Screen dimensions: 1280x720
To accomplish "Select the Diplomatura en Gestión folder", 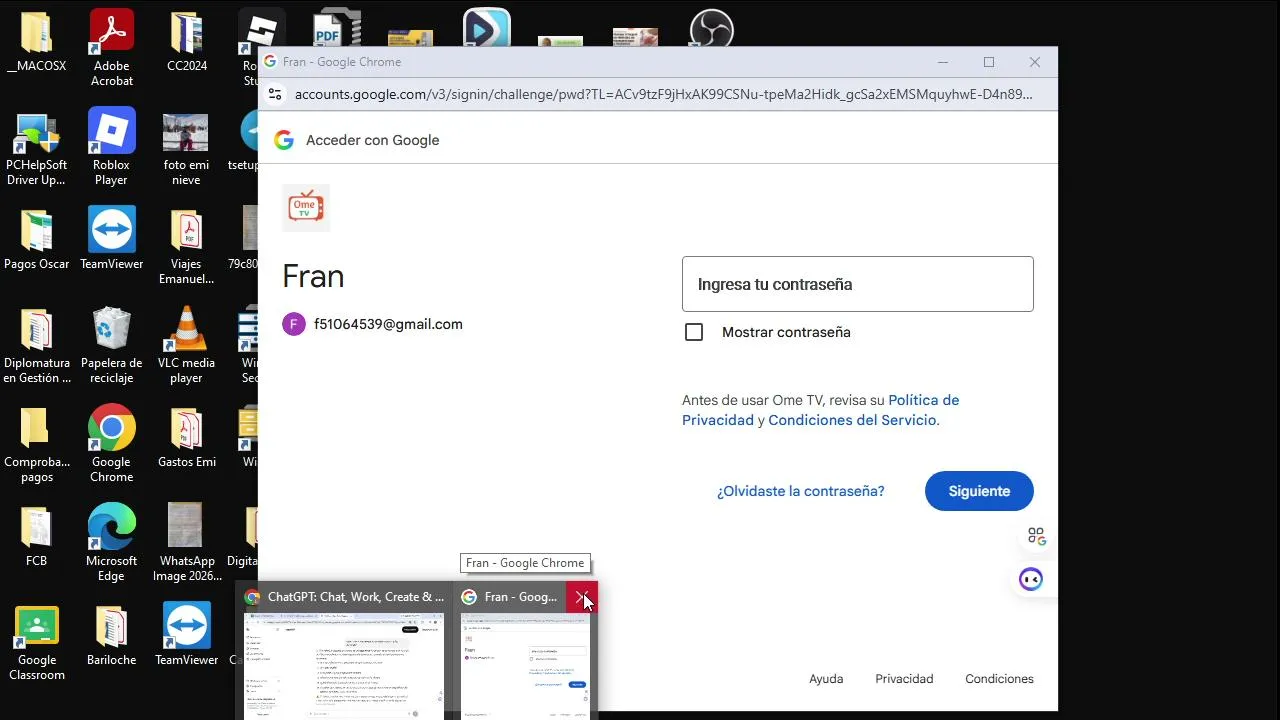I will [x=37, y=346].
